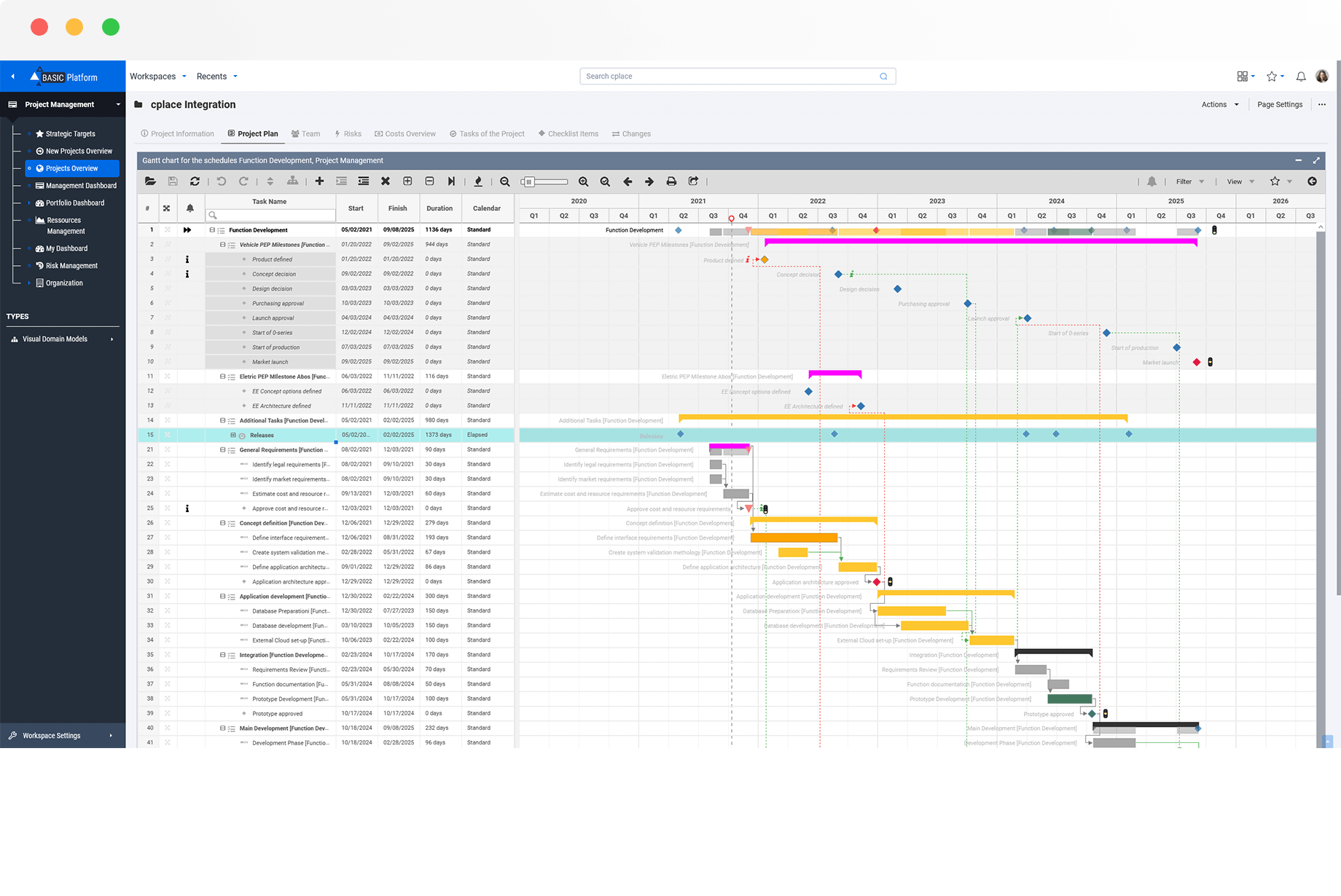Click the print icon in Gantt toolbar
Image resolution: width=1341 pixels, height=896 pixels.
point(671,181)
